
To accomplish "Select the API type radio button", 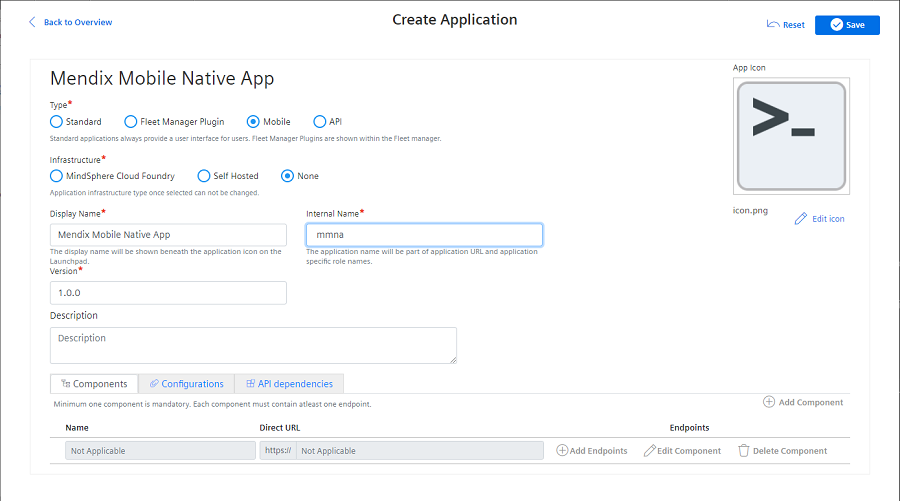I will (x=319, y=122).
